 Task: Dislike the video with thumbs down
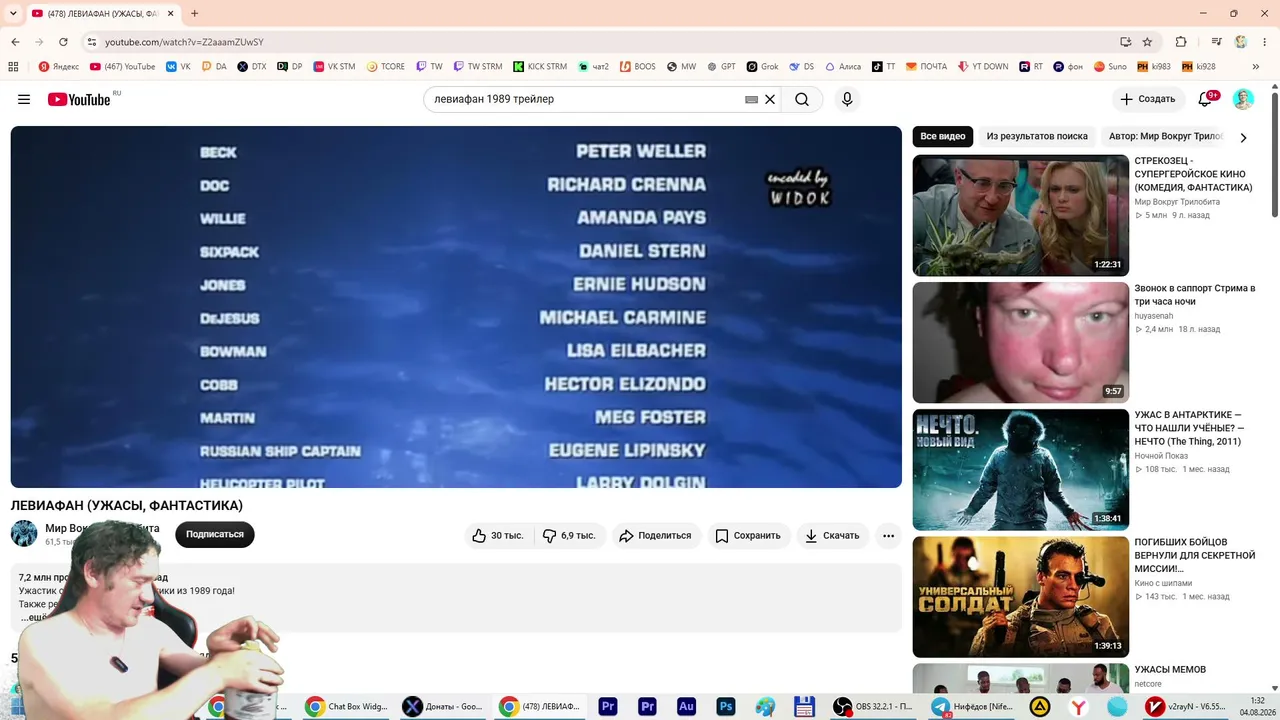pyautogui.click(x=569, y=535)
